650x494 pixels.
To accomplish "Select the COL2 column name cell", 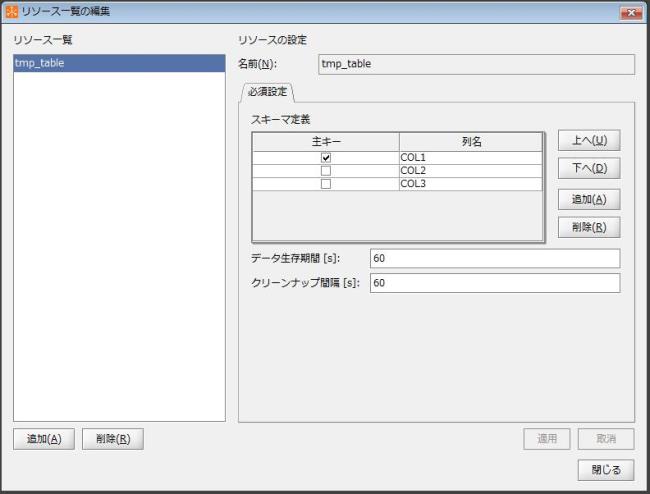I will (x=470, y=171).
